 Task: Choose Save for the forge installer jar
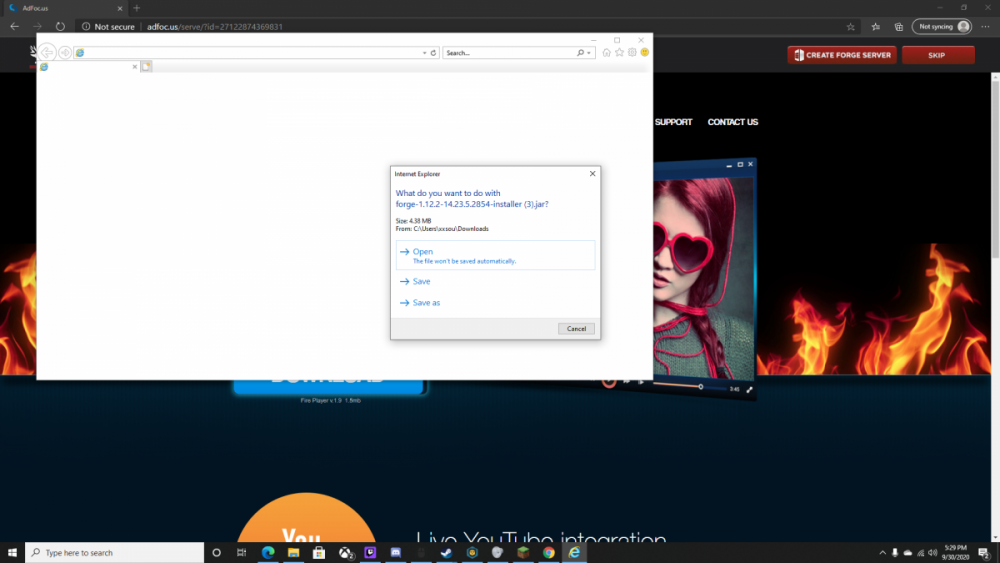point(421,282)
